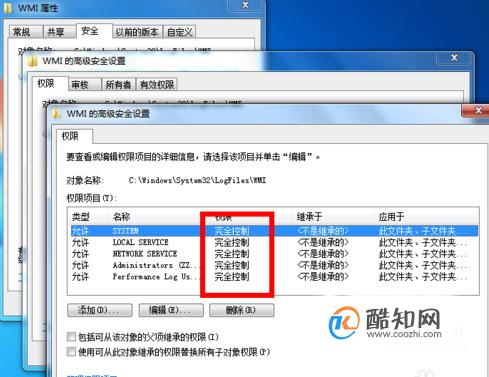The width and height of the screenshot is (489, 377).
Task: Select 安全 tab in WMI 属性 window
Action: [x=94, y=31]
